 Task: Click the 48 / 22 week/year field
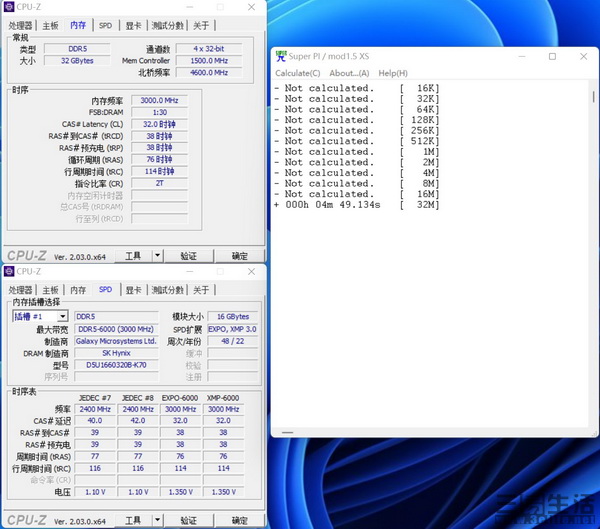(233, 341)
